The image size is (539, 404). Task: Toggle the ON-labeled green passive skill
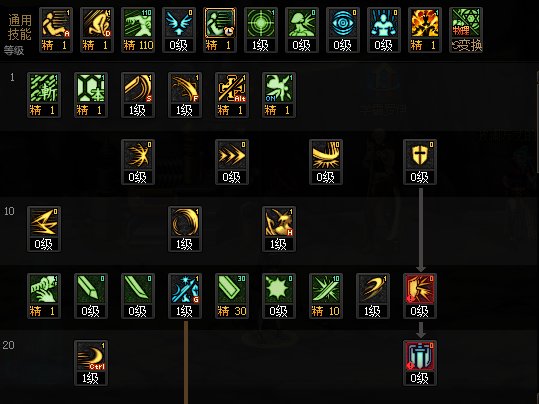tap(279, 95)
